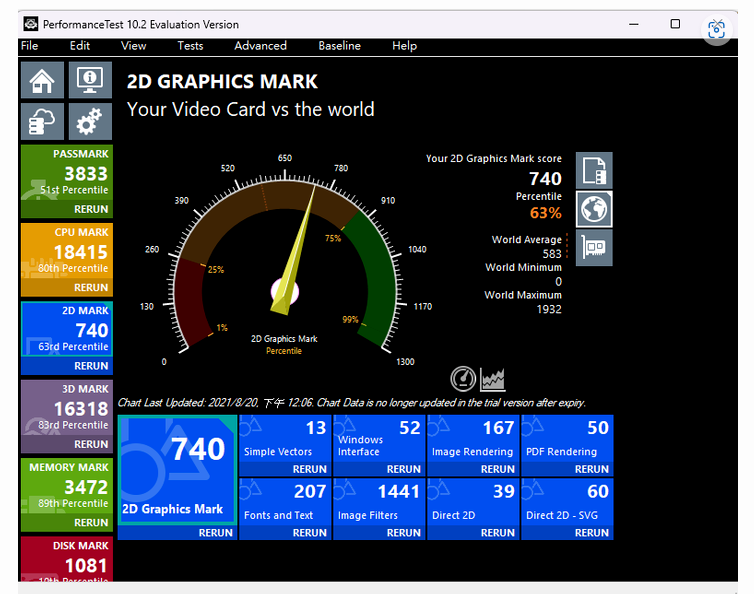The height and width of the screenshot is (594, 754).
Task: Click the Fonts and Text score 207 tile
Action: [285, 502]
